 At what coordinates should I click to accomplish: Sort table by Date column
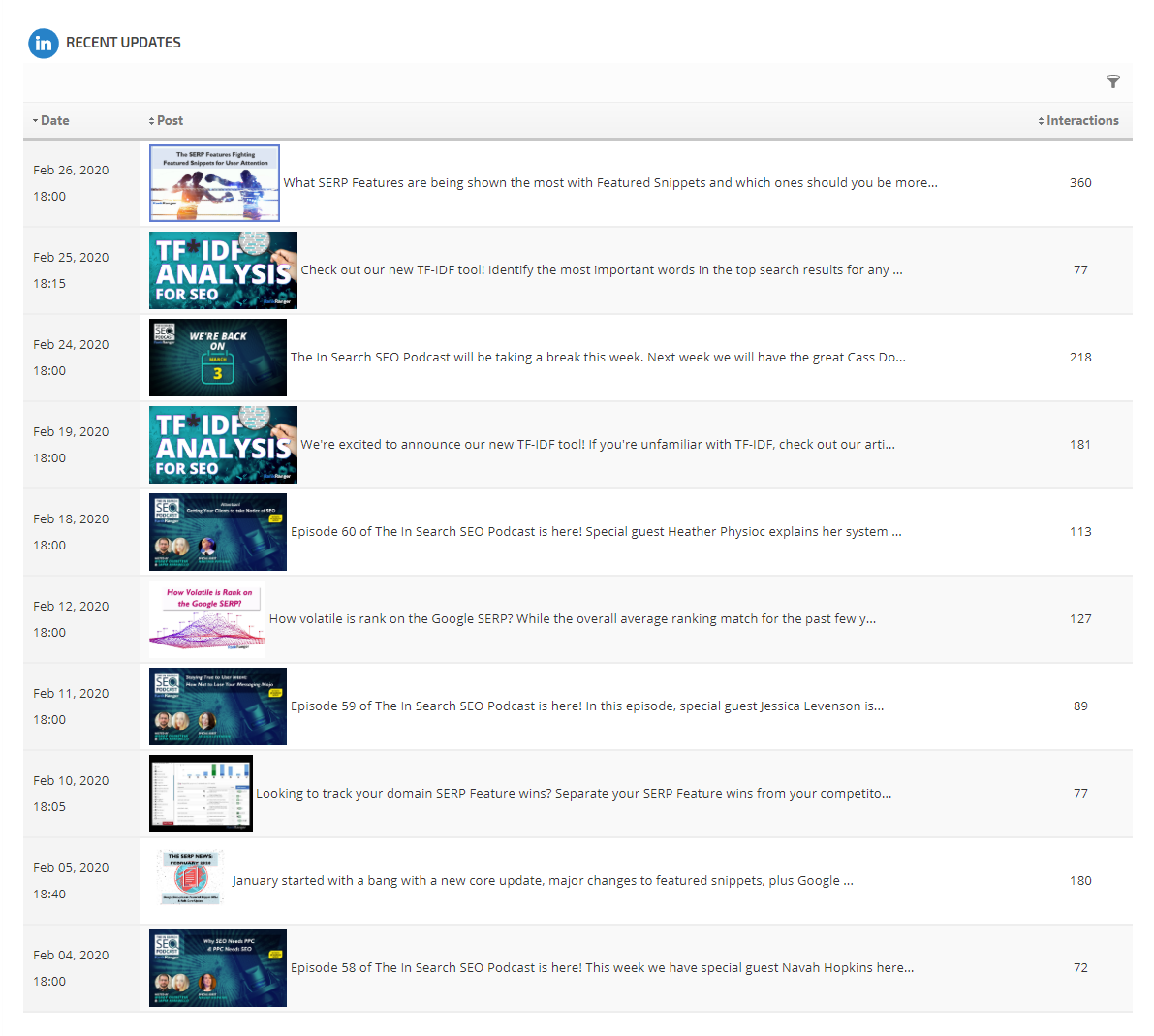coord(54,121)
